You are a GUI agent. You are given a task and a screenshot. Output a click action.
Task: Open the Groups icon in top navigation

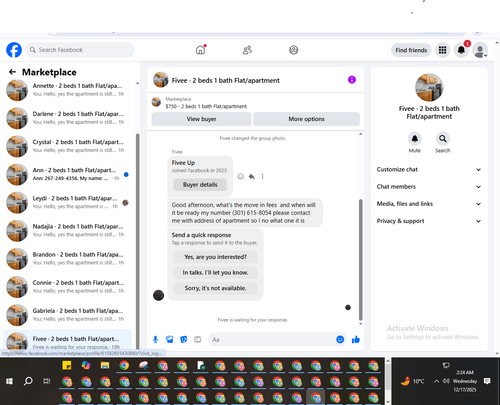click(294, 50)
